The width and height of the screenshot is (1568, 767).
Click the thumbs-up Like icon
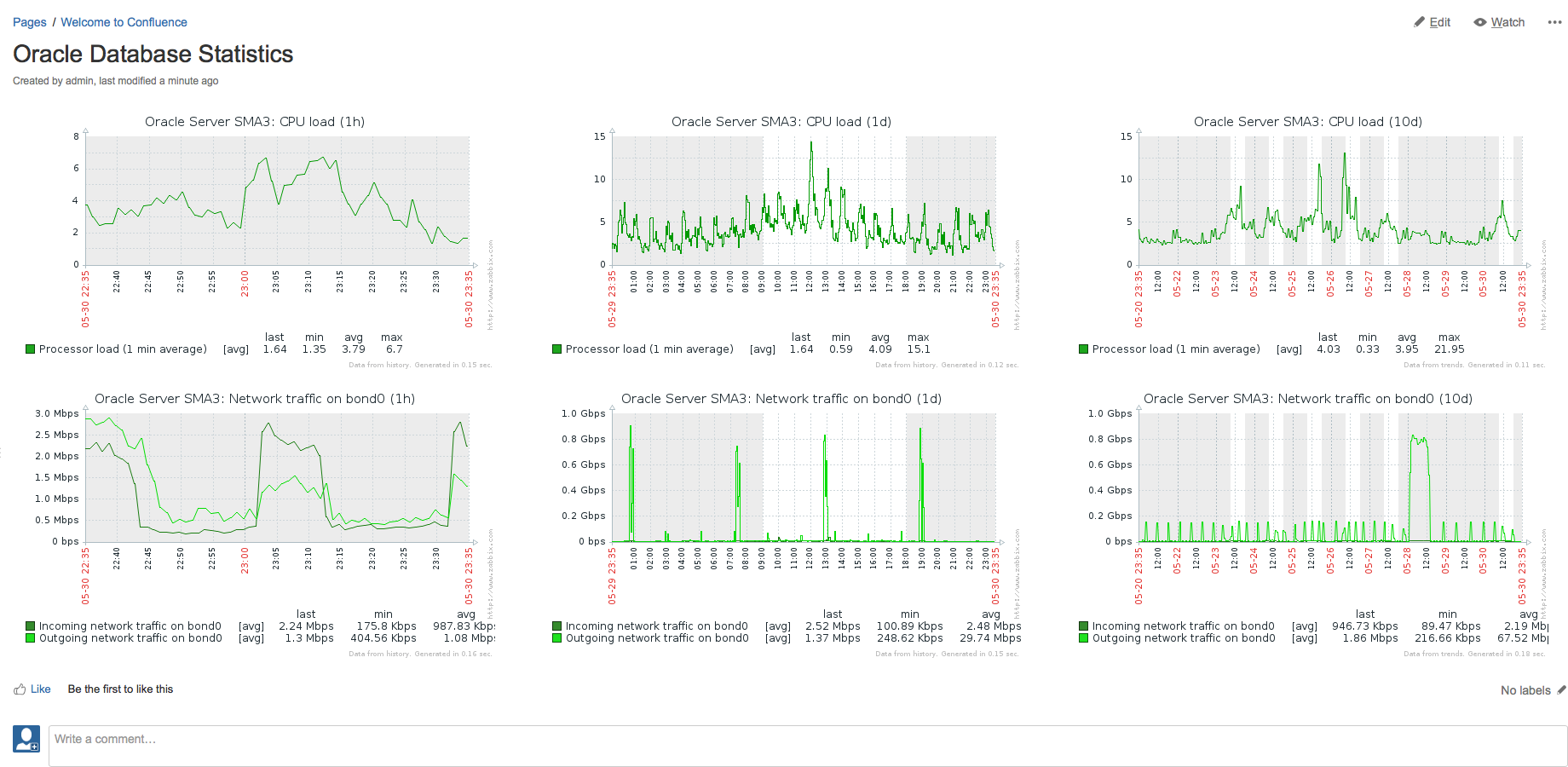coord(20,689)
